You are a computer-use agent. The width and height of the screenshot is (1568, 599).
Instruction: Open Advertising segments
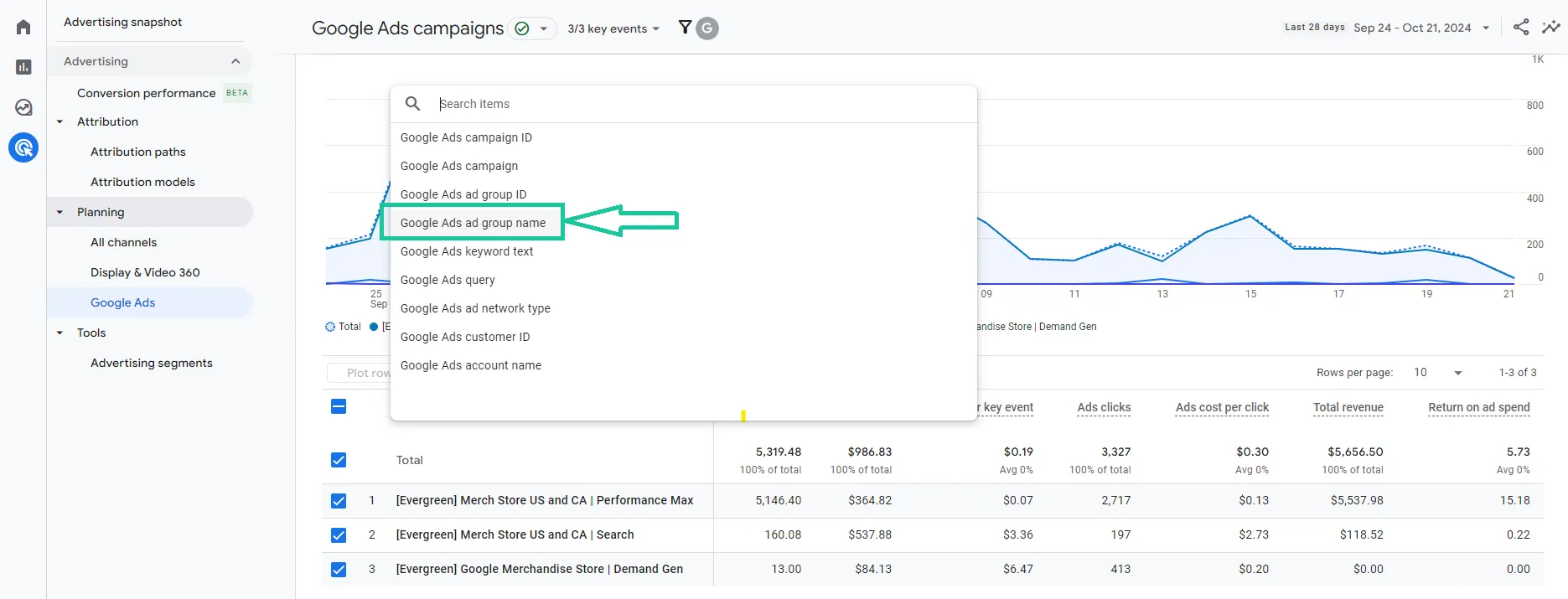151,363
